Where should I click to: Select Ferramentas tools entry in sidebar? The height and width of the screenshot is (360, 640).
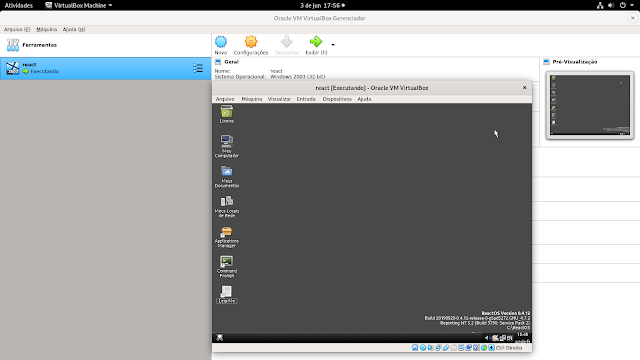[105, 45]
